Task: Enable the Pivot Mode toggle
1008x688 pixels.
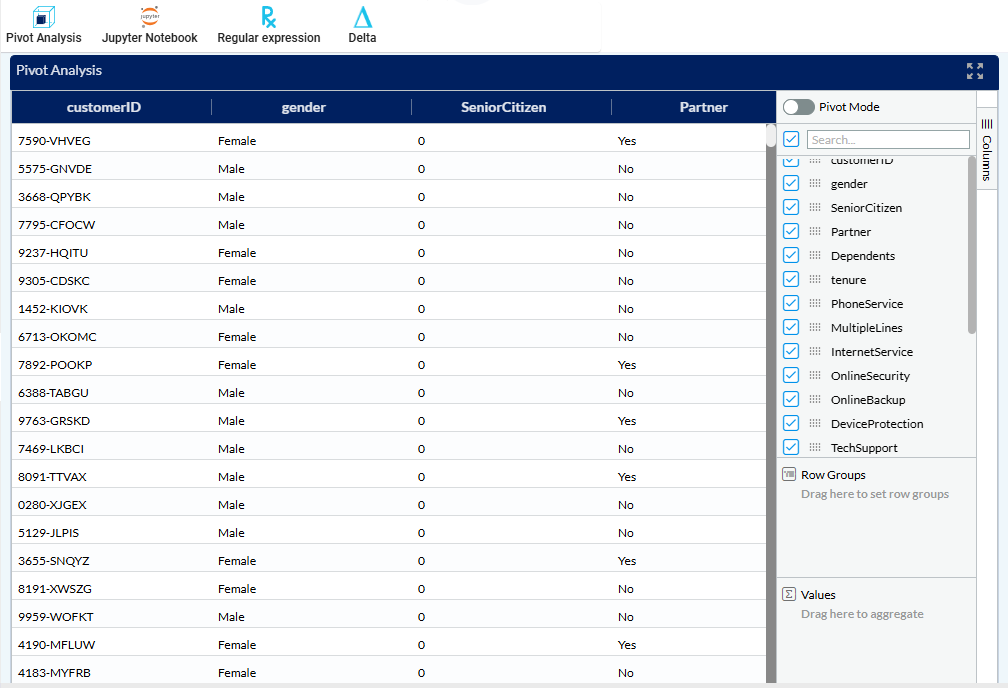Action: [798, 107]
